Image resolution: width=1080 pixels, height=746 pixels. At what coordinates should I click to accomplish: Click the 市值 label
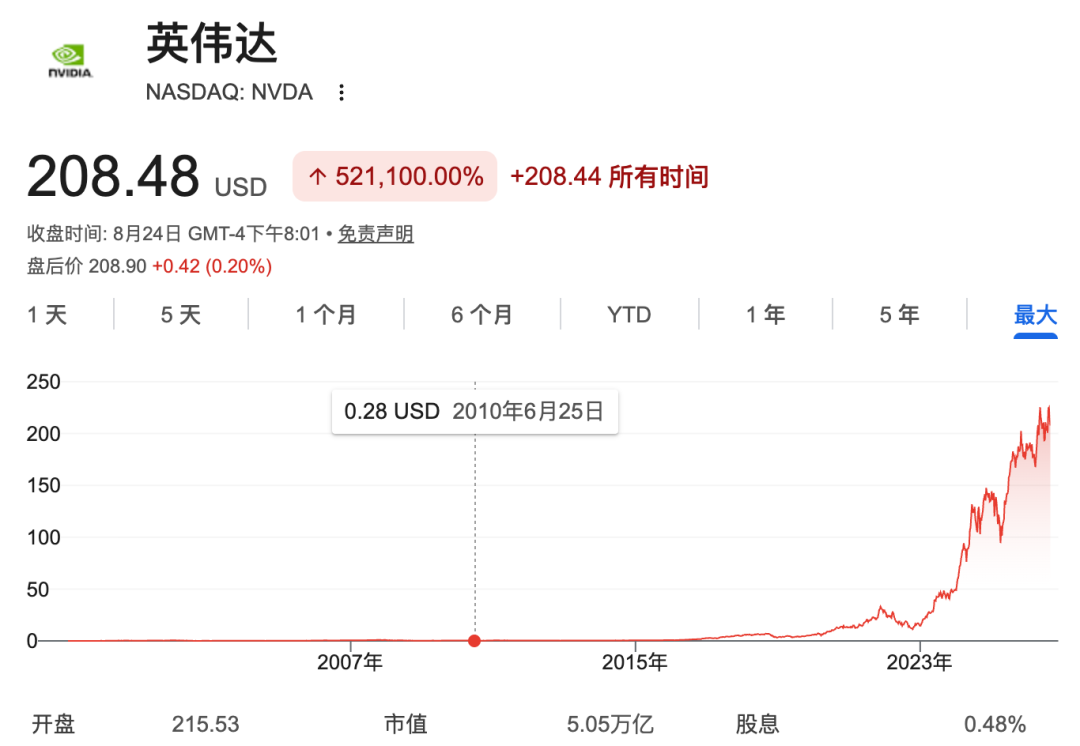tap(406, 724)
